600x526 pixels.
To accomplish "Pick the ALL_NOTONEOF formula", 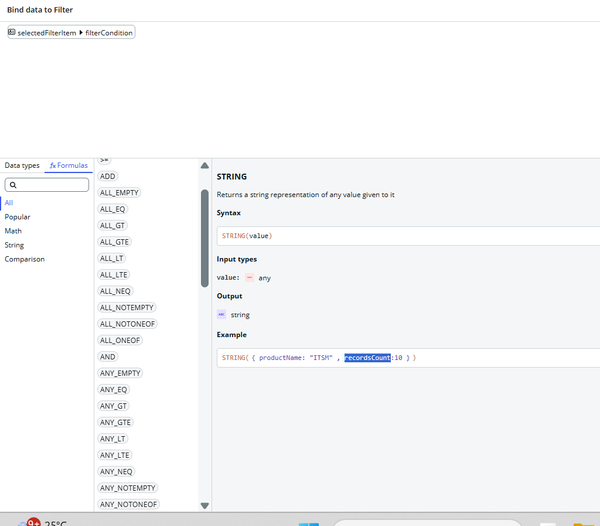I will [x=127, y=324].
